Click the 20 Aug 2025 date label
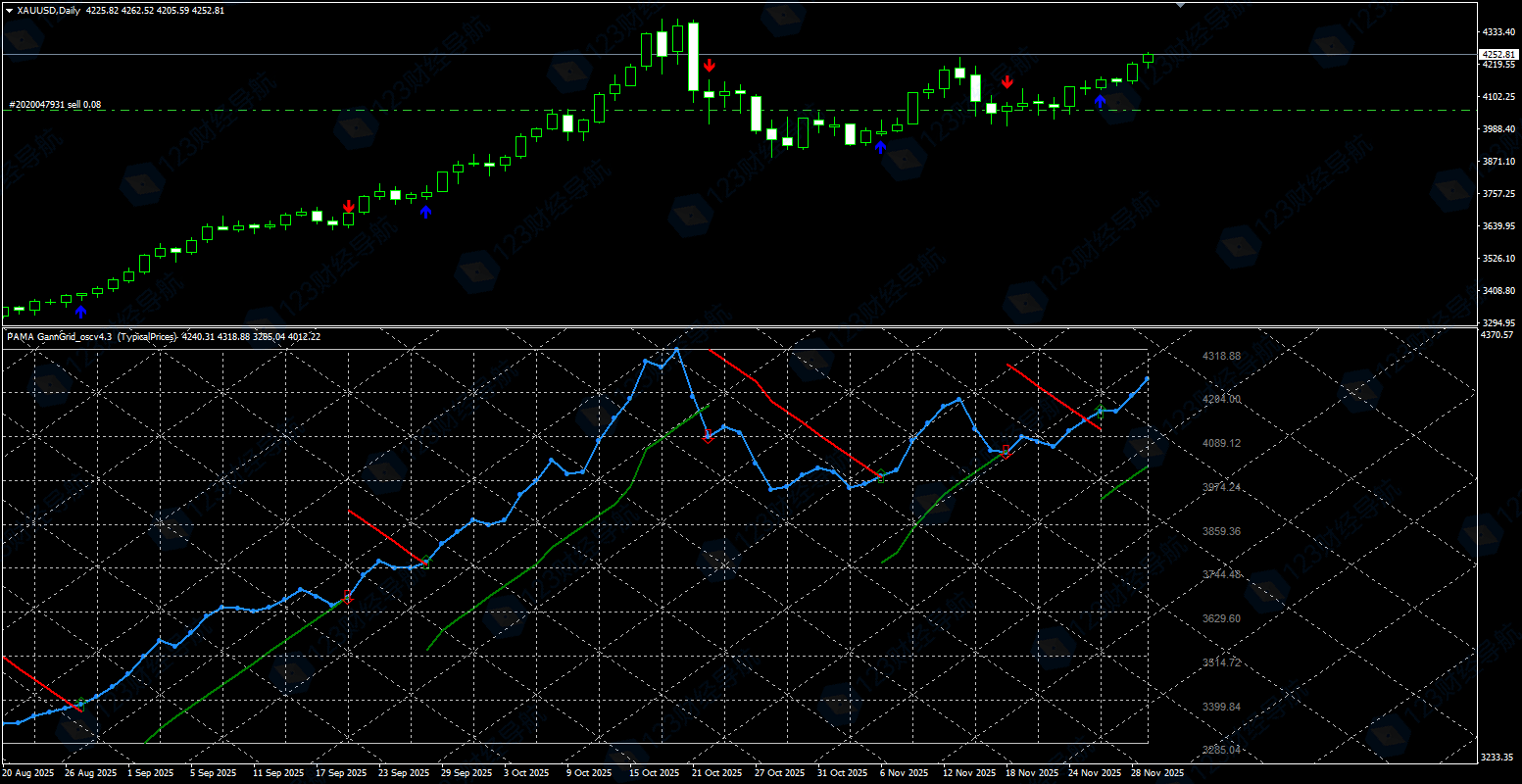The height and width of the screenshot is (784, 1522). click(x=29, y=773)
